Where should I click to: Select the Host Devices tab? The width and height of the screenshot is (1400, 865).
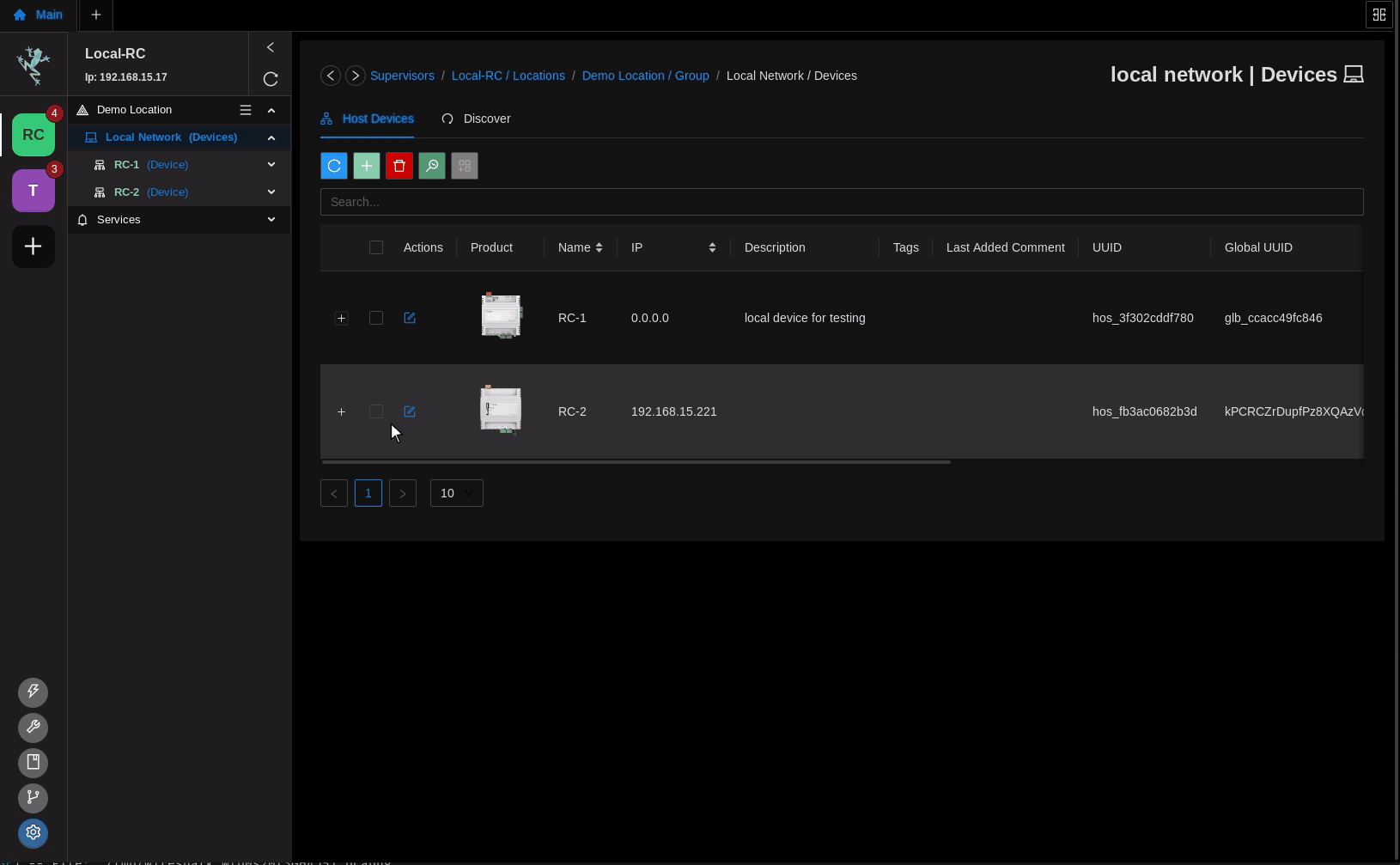coord(368,119)
